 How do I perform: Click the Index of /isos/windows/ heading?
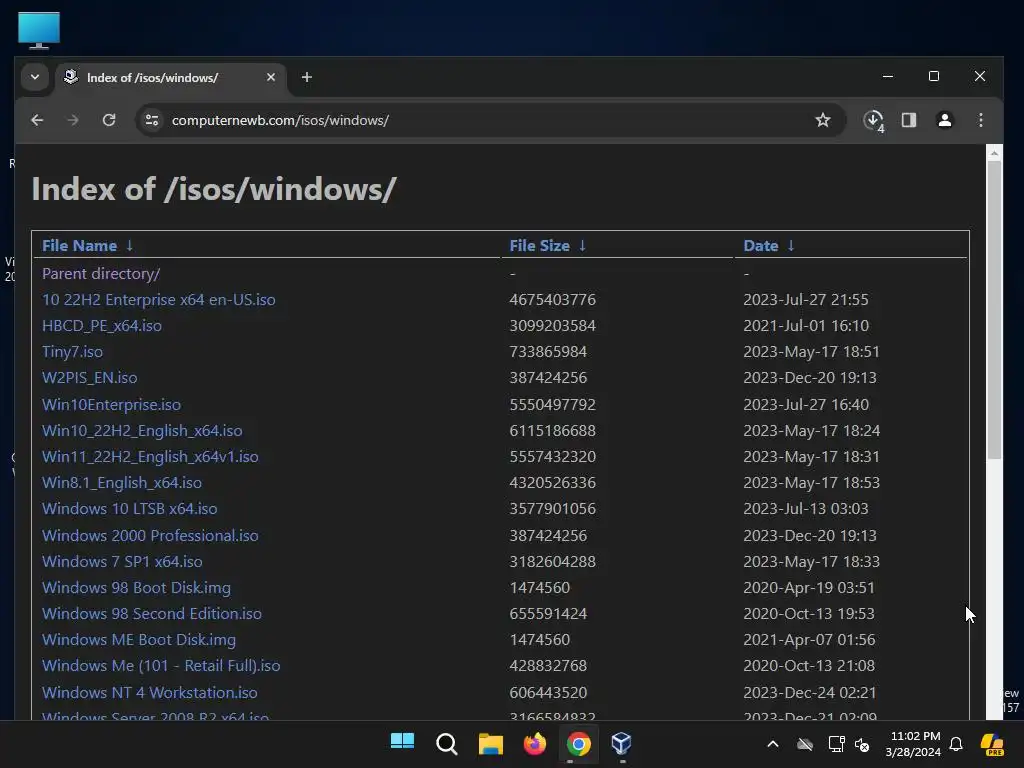(214, 189)
